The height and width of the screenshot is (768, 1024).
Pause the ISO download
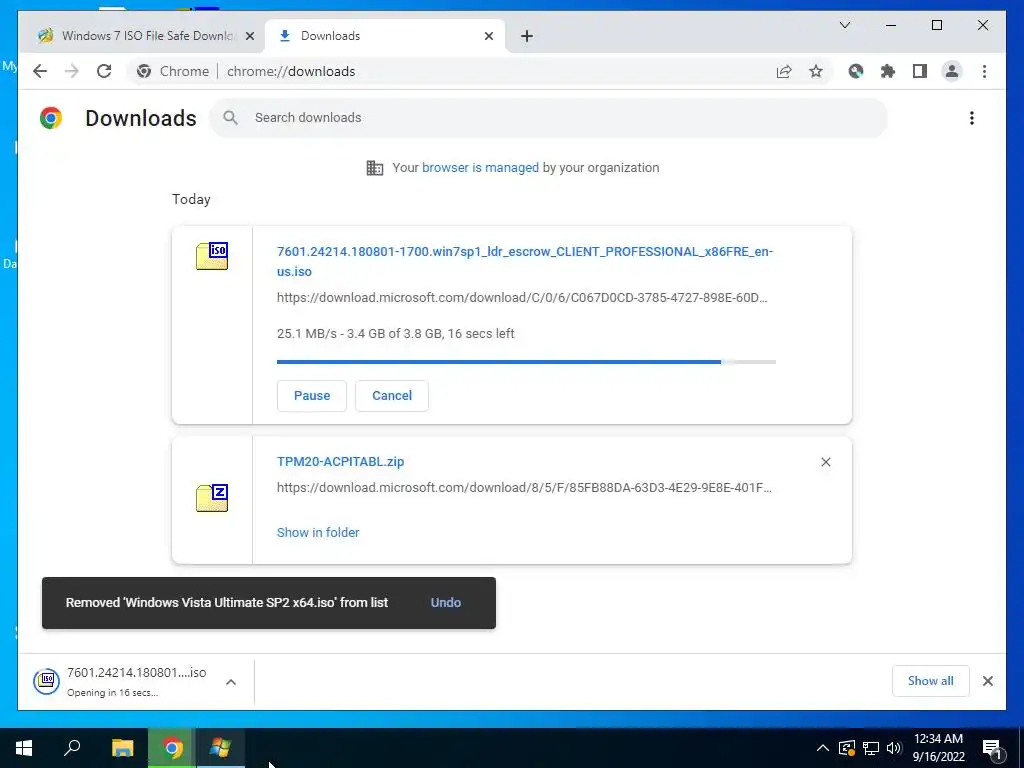coord(312,396)
